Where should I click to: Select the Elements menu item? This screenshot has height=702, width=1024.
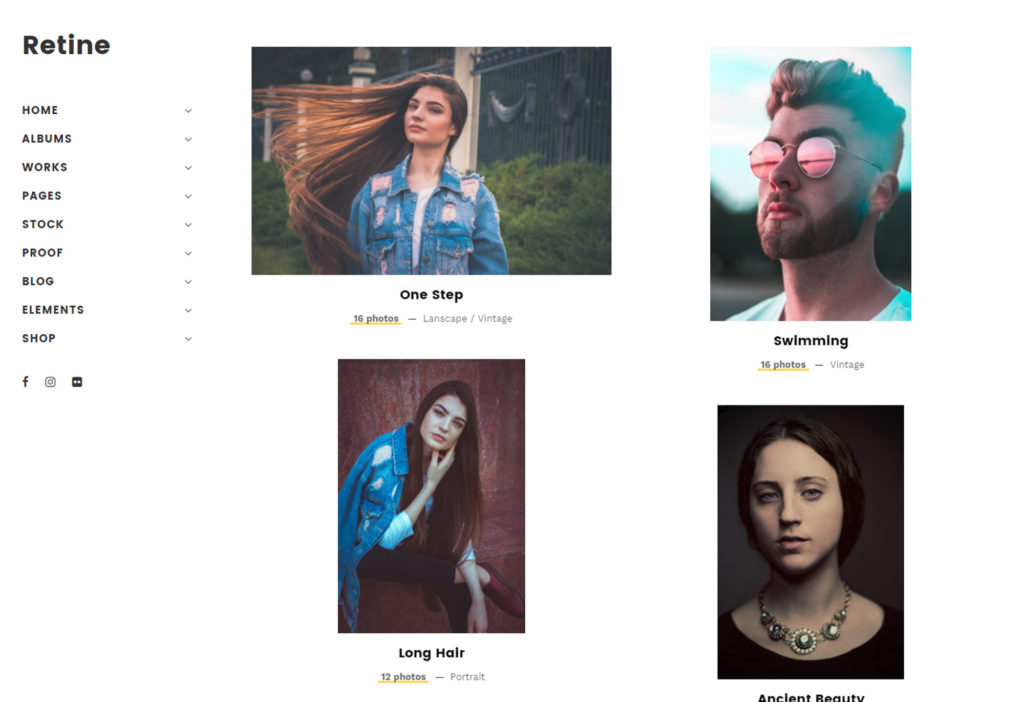tap(53, 310)
